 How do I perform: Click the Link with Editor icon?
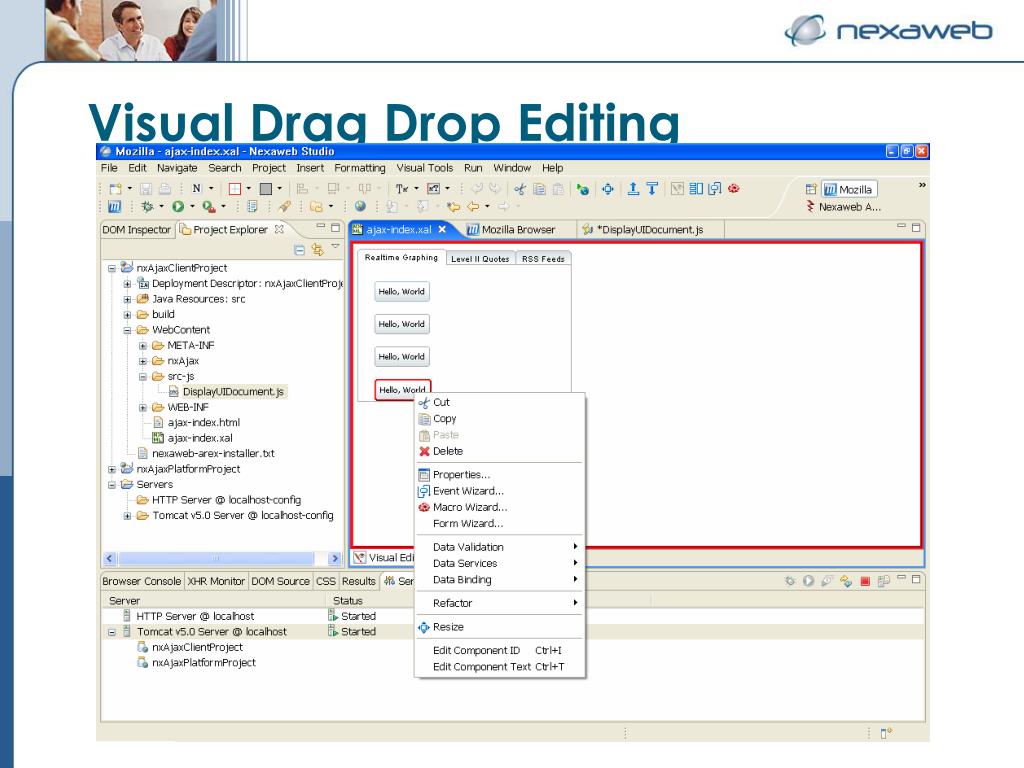coord(318,249)
